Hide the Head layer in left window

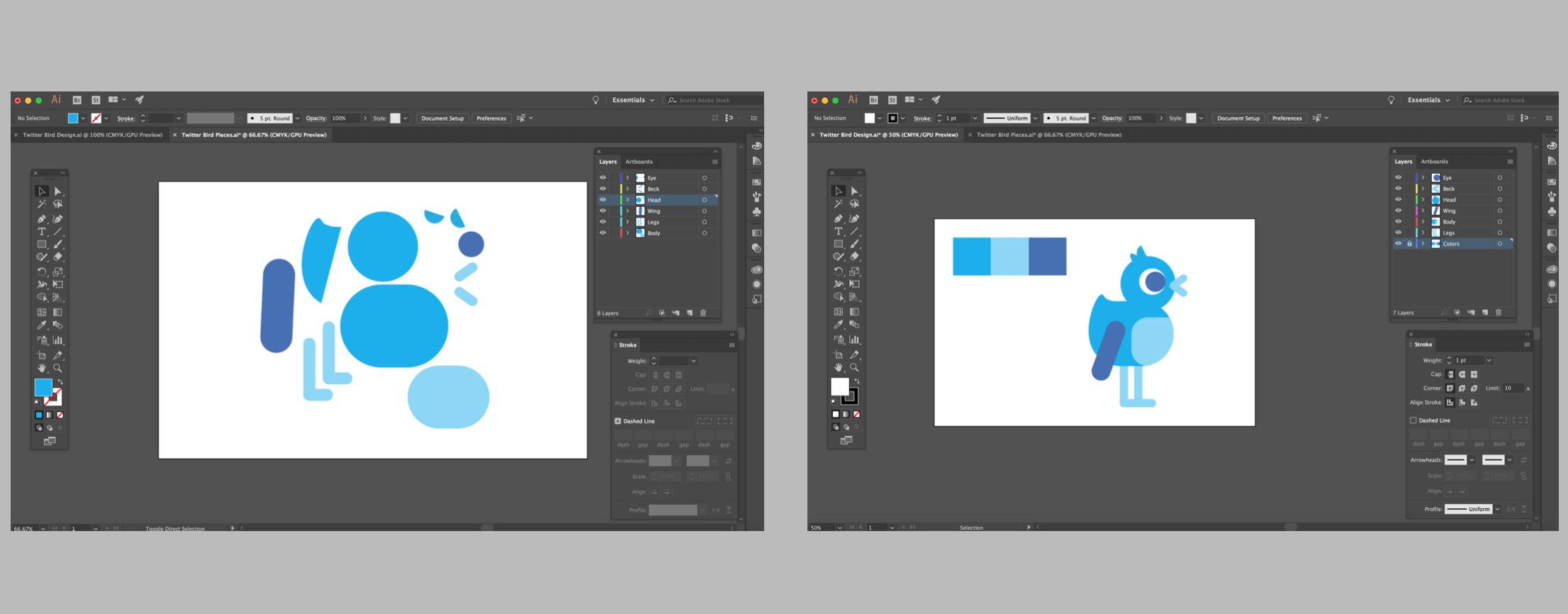point(603,200)
